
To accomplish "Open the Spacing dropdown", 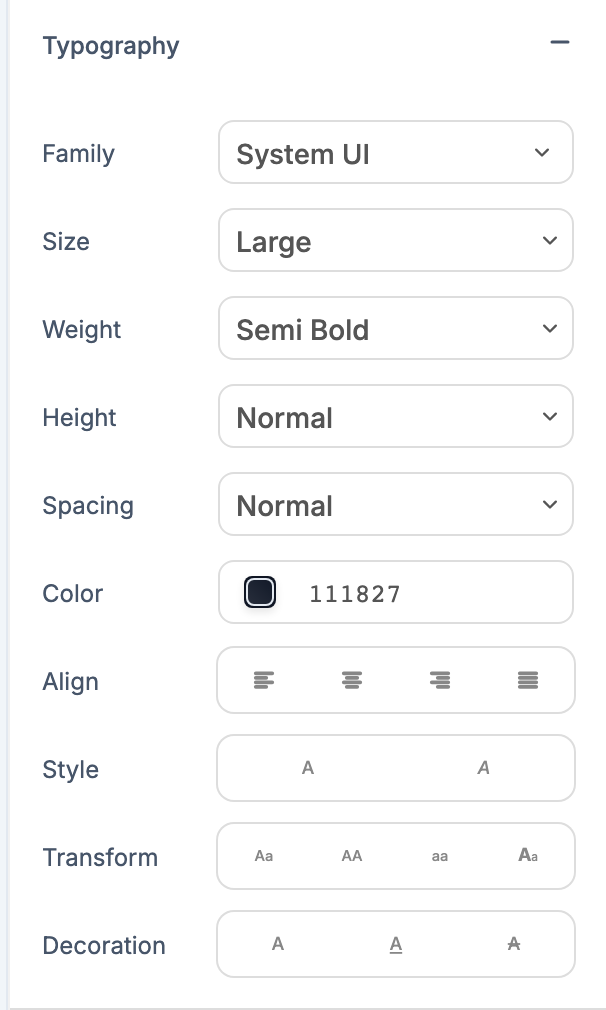I will coord(395,505).
